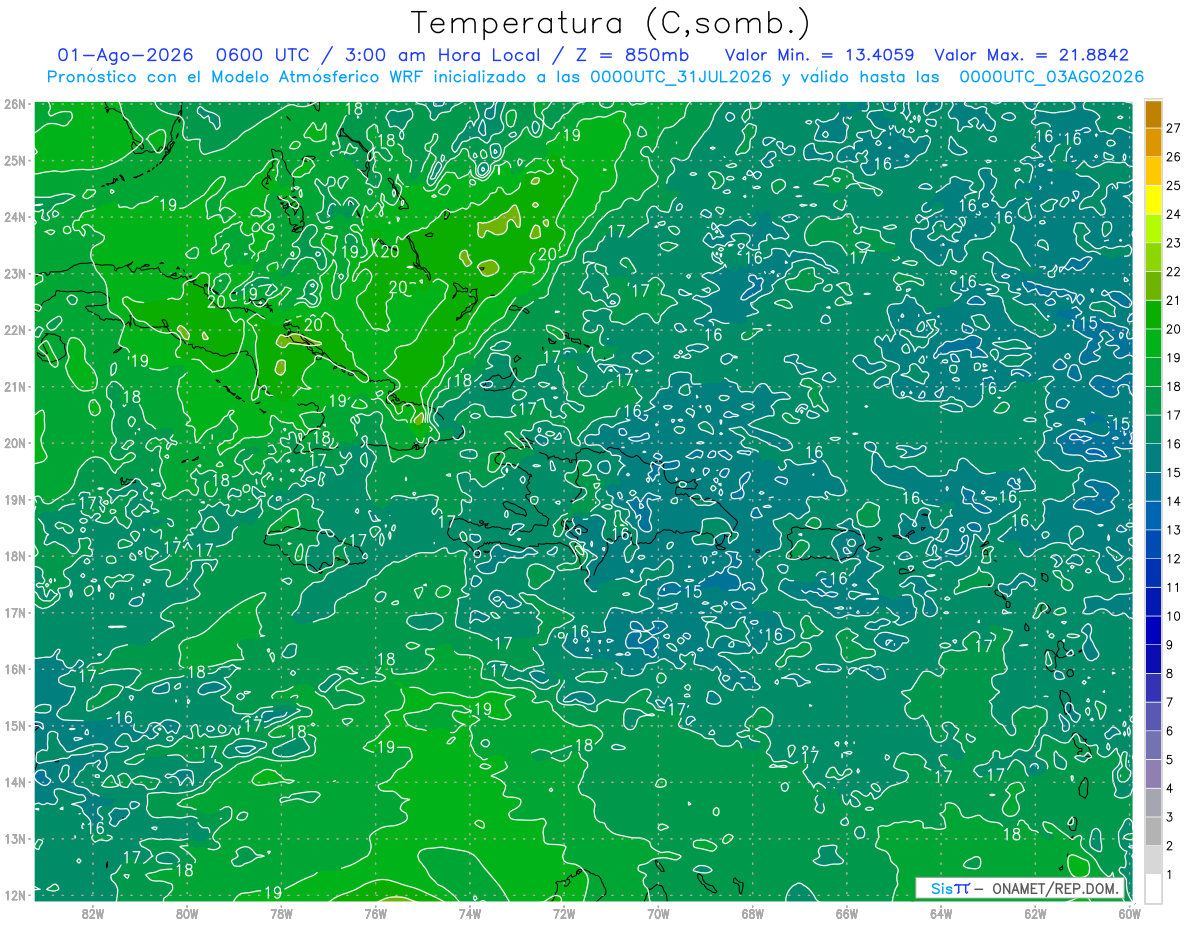The image size is (1200, 927).
Task: Click the '18N' latitude axis label
Action: (14, 556)
